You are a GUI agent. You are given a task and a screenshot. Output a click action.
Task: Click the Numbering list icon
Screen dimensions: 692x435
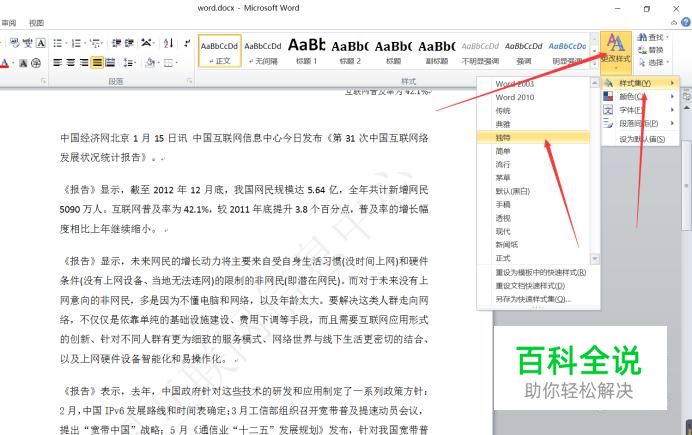[76, 43]
